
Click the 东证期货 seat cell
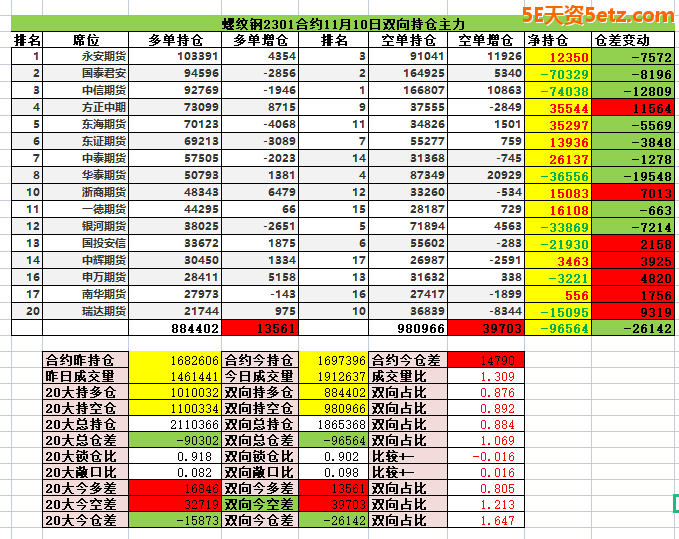pos(86,141)
